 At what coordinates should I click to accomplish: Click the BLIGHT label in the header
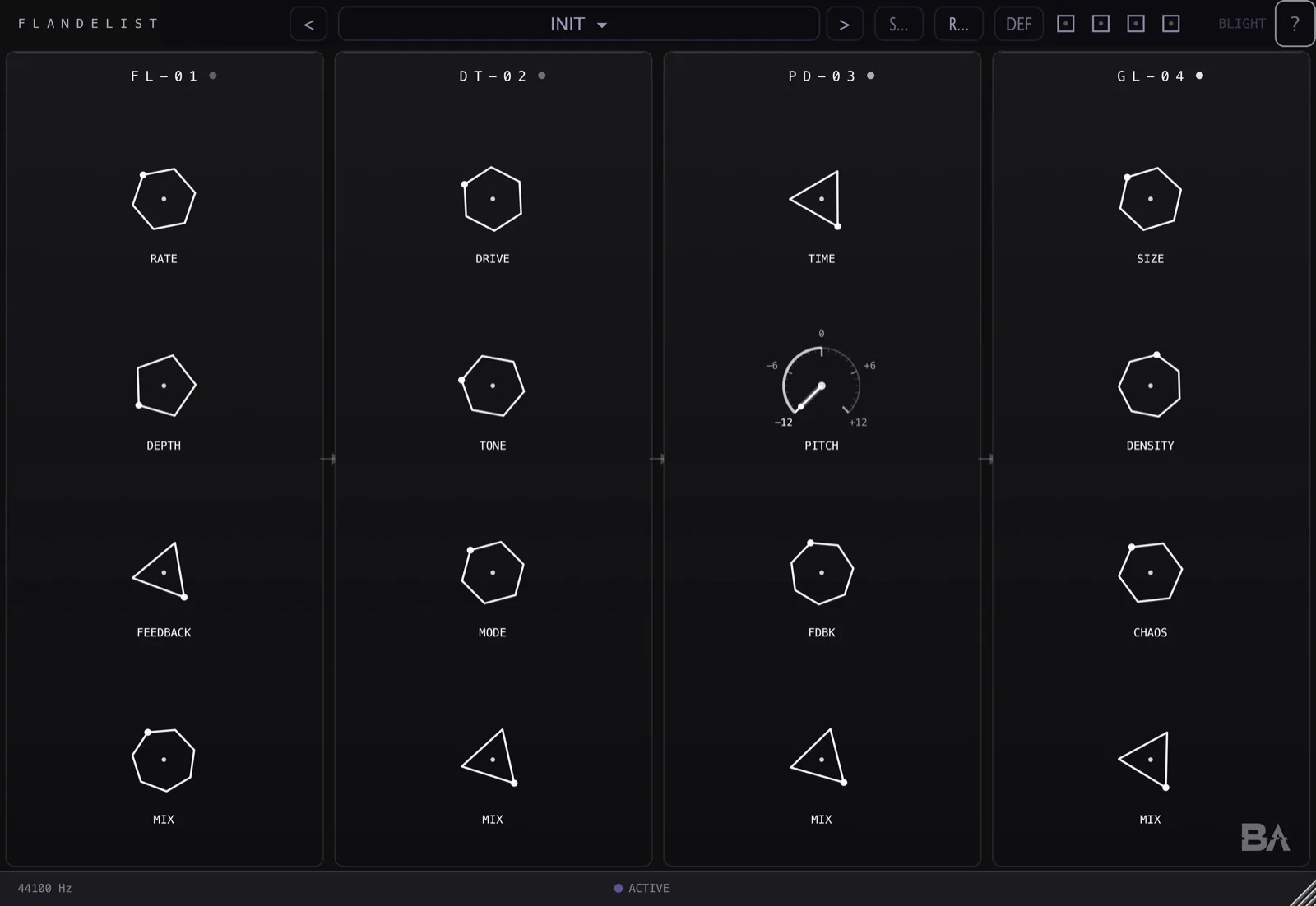(1242, 24)
